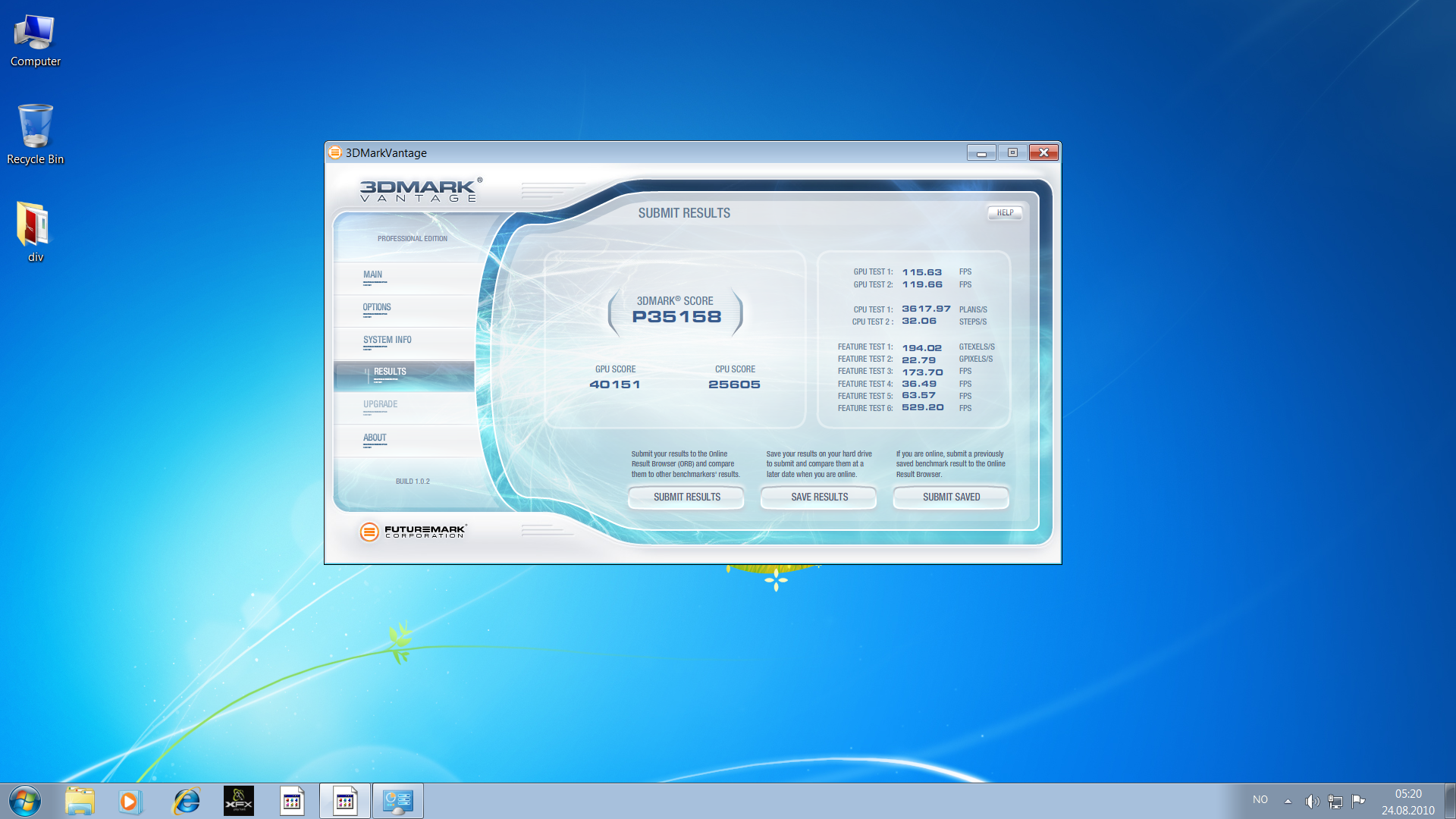Image resolution: width=1456 pixels, height=819 pixels.
Task: Click the Futuremark Corporation logo
Action: 413,532
